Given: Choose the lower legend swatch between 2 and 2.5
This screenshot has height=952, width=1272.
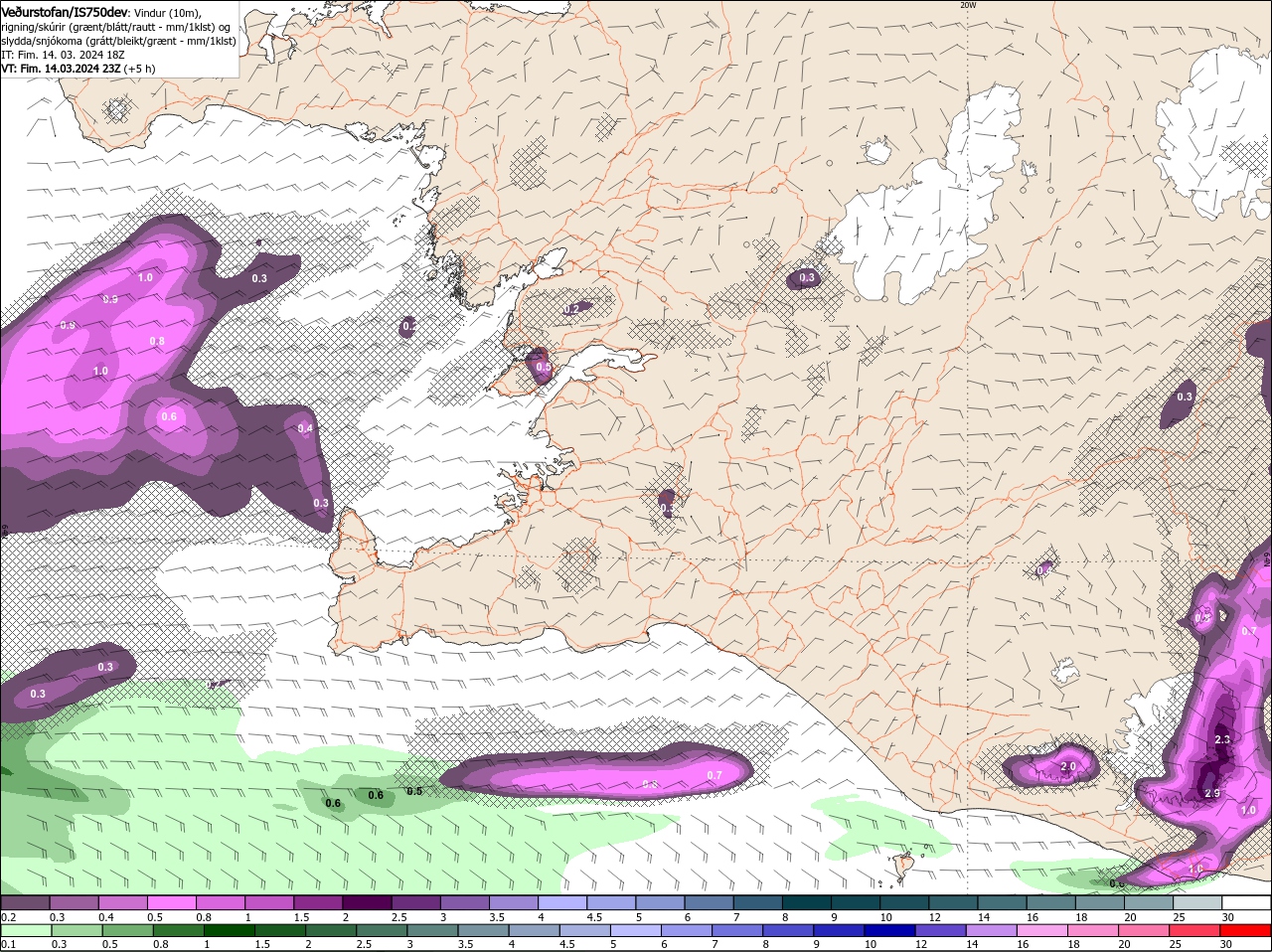Looking at the screenshot, I should coord(331,930).
